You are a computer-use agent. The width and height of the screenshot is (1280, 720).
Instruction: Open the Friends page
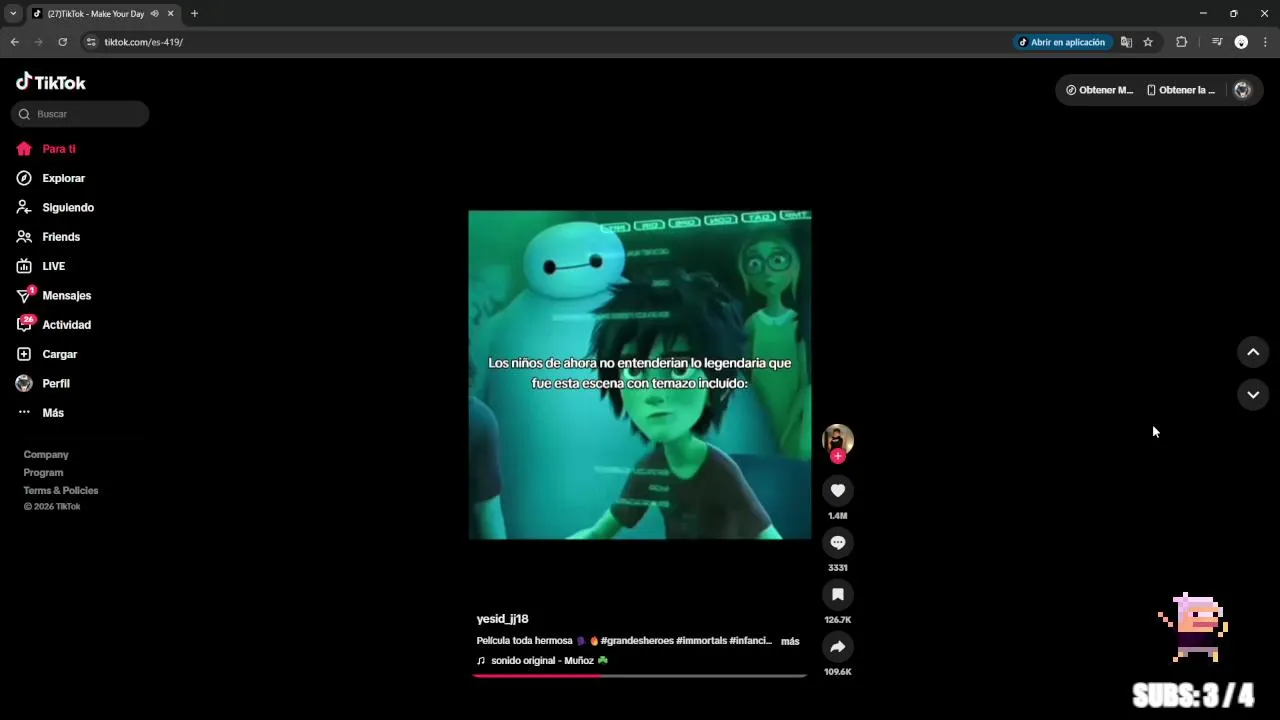coord(61,237)
